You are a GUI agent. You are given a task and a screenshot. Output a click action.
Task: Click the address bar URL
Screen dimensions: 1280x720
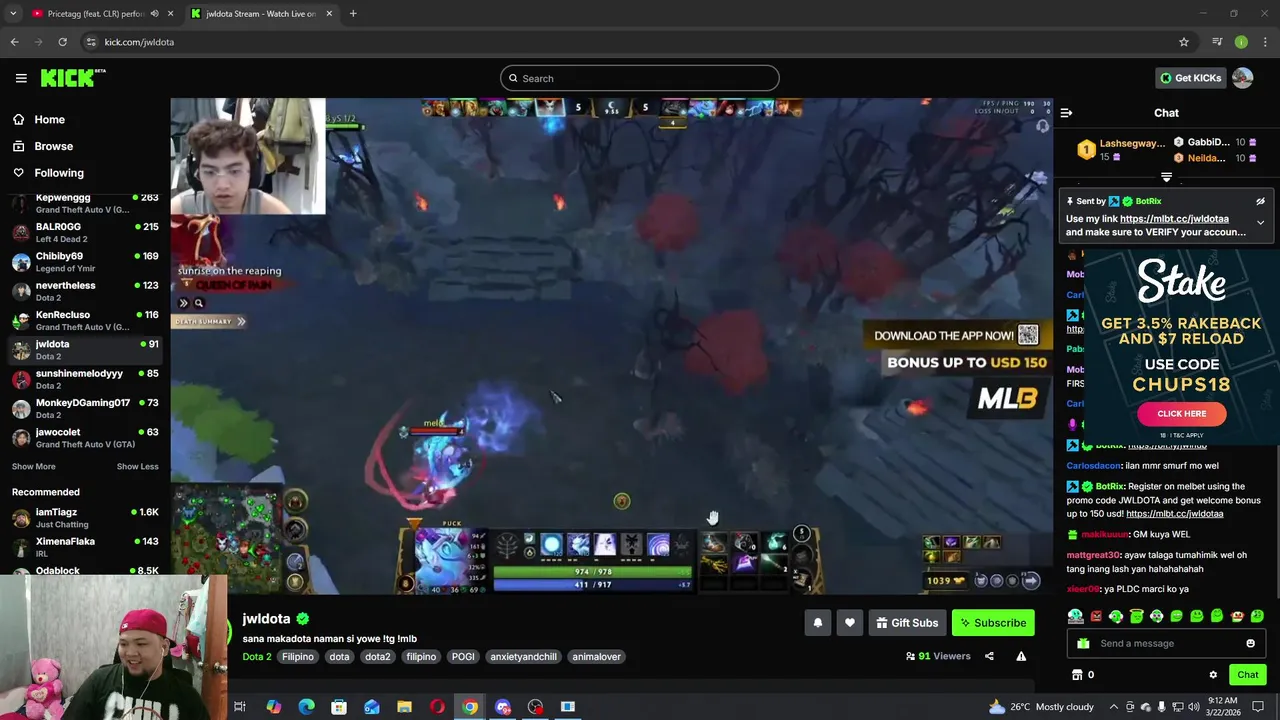point(139,42)
